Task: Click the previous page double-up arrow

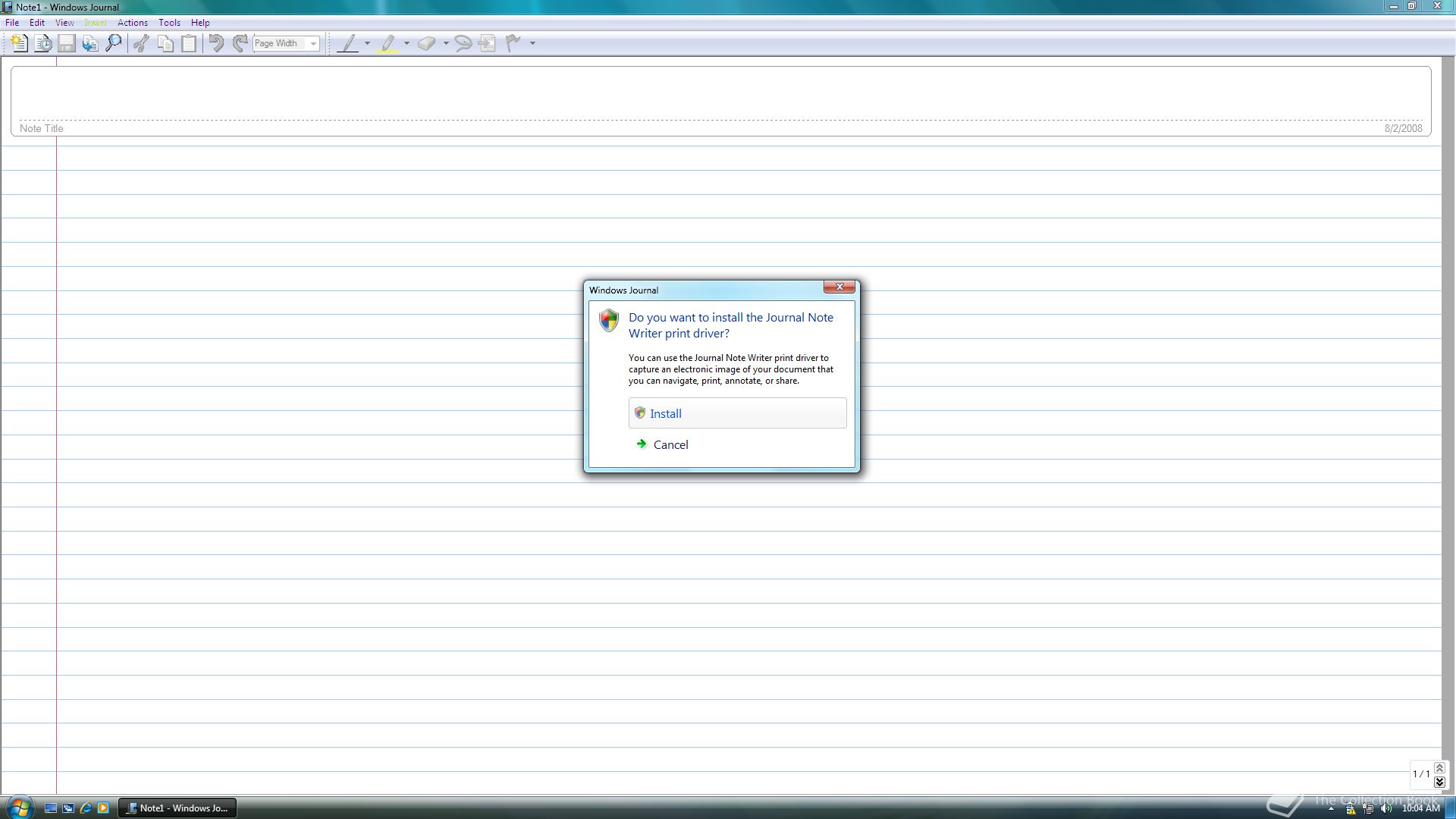Action: coord(1439,768)
